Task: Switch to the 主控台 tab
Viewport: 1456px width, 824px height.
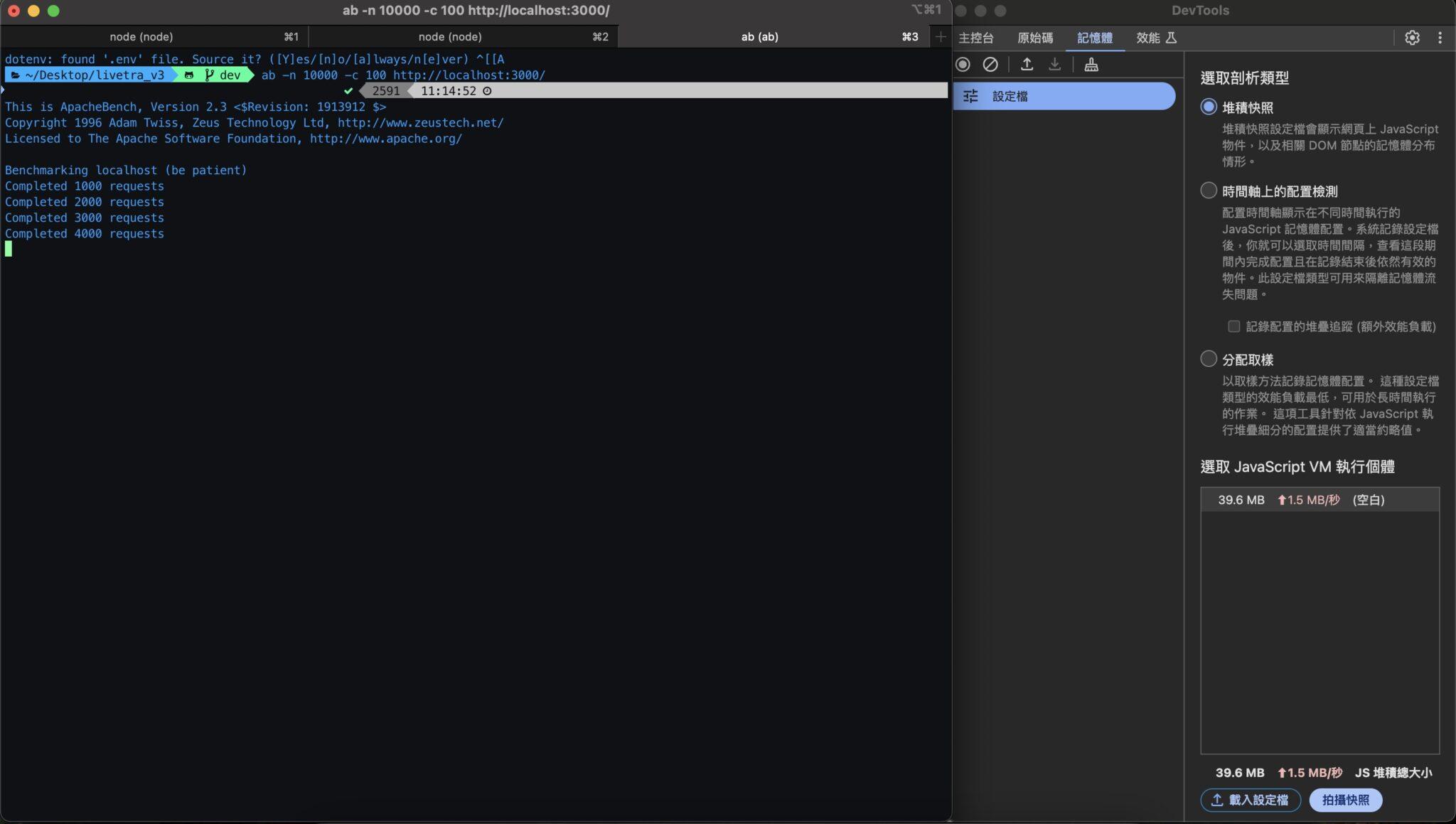Action: [x=975, y=38]
